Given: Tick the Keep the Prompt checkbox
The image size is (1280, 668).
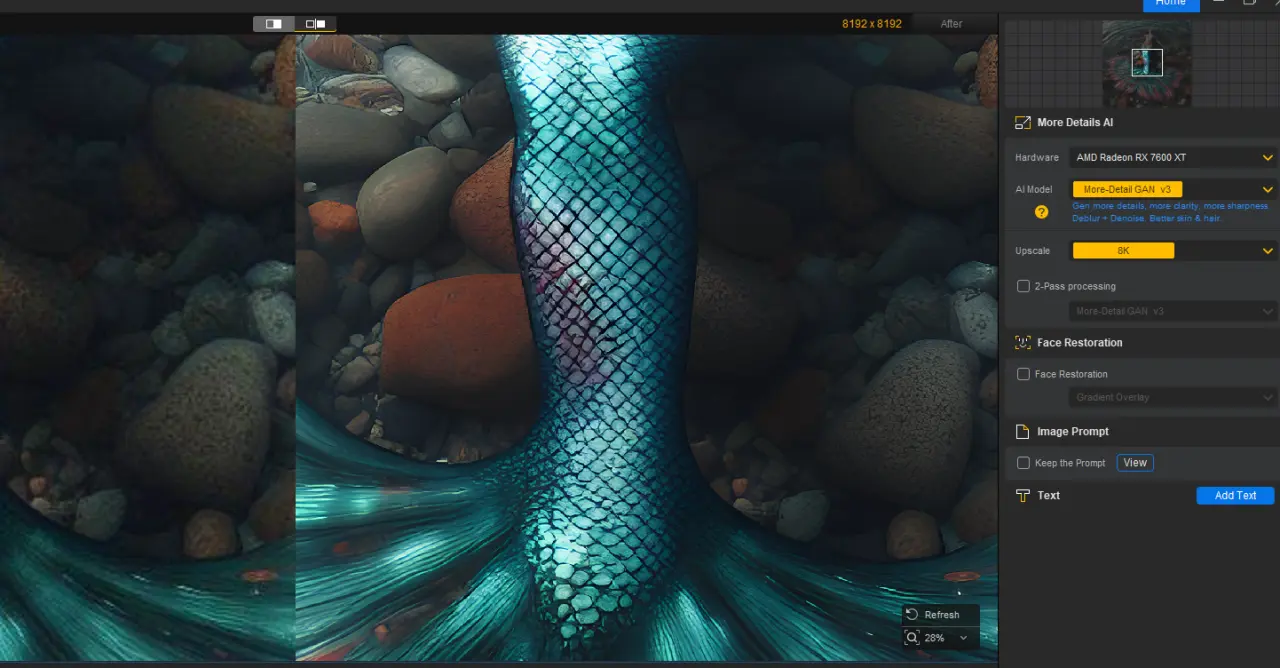Looking at the screenshot, I should tap(1023, 463).
